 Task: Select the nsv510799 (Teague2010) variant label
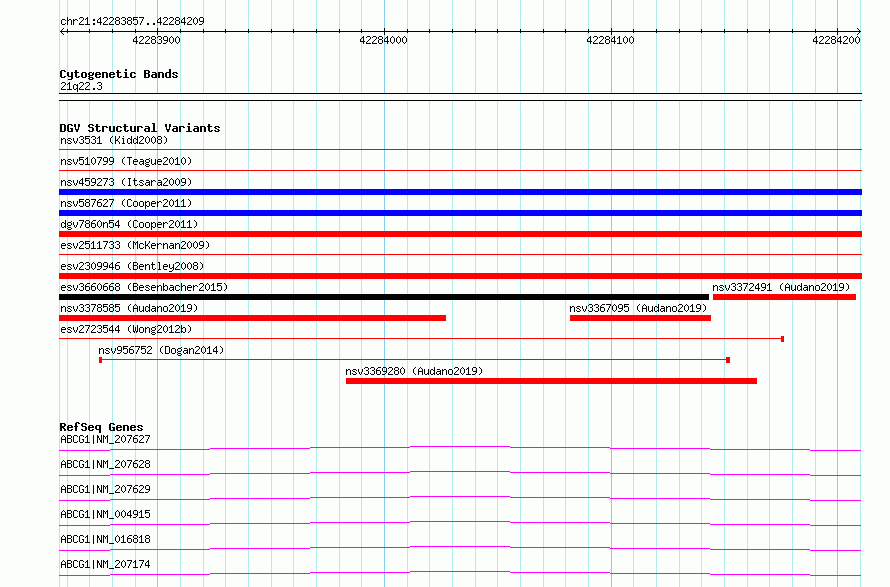point(126,161)
